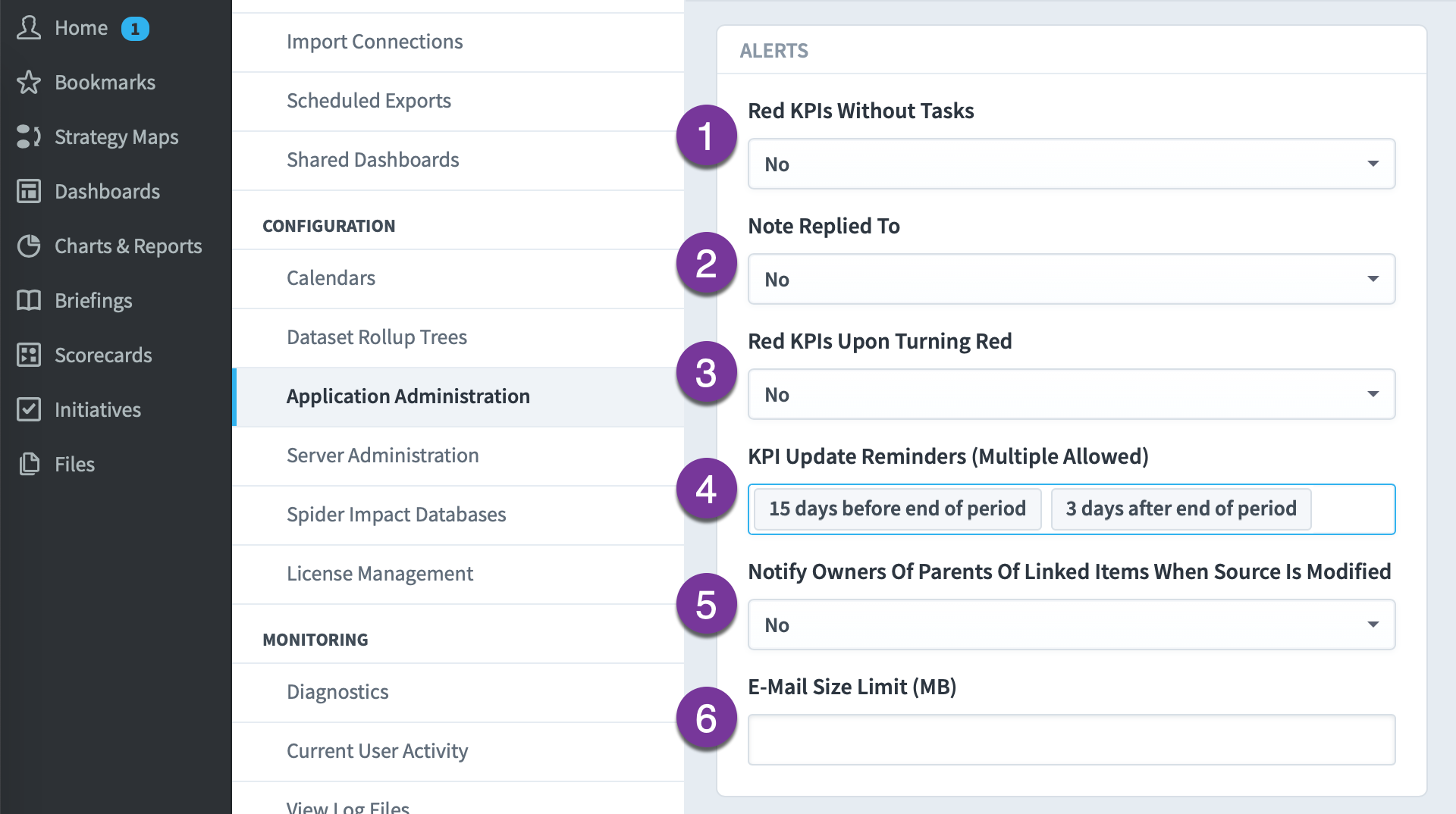This screenshot has width=1456, height=814.
Task: Click the Bookmarks star icon
Action: [x=29, y=83]
